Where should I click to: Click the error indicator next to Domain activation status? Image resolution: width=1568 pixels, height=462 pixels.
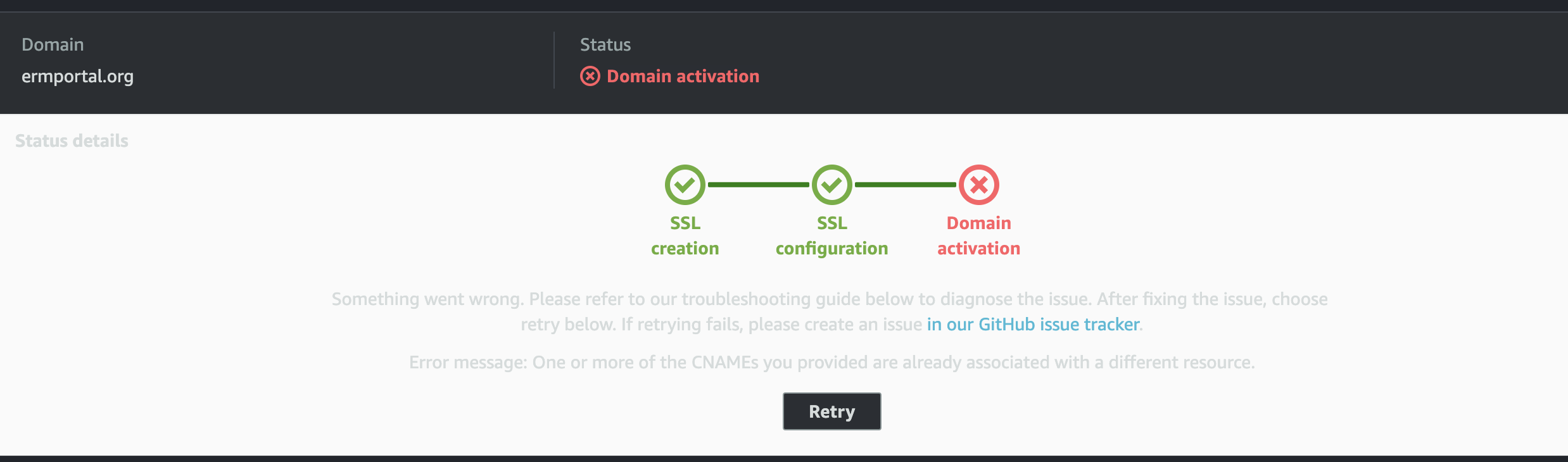pos(589,76)
